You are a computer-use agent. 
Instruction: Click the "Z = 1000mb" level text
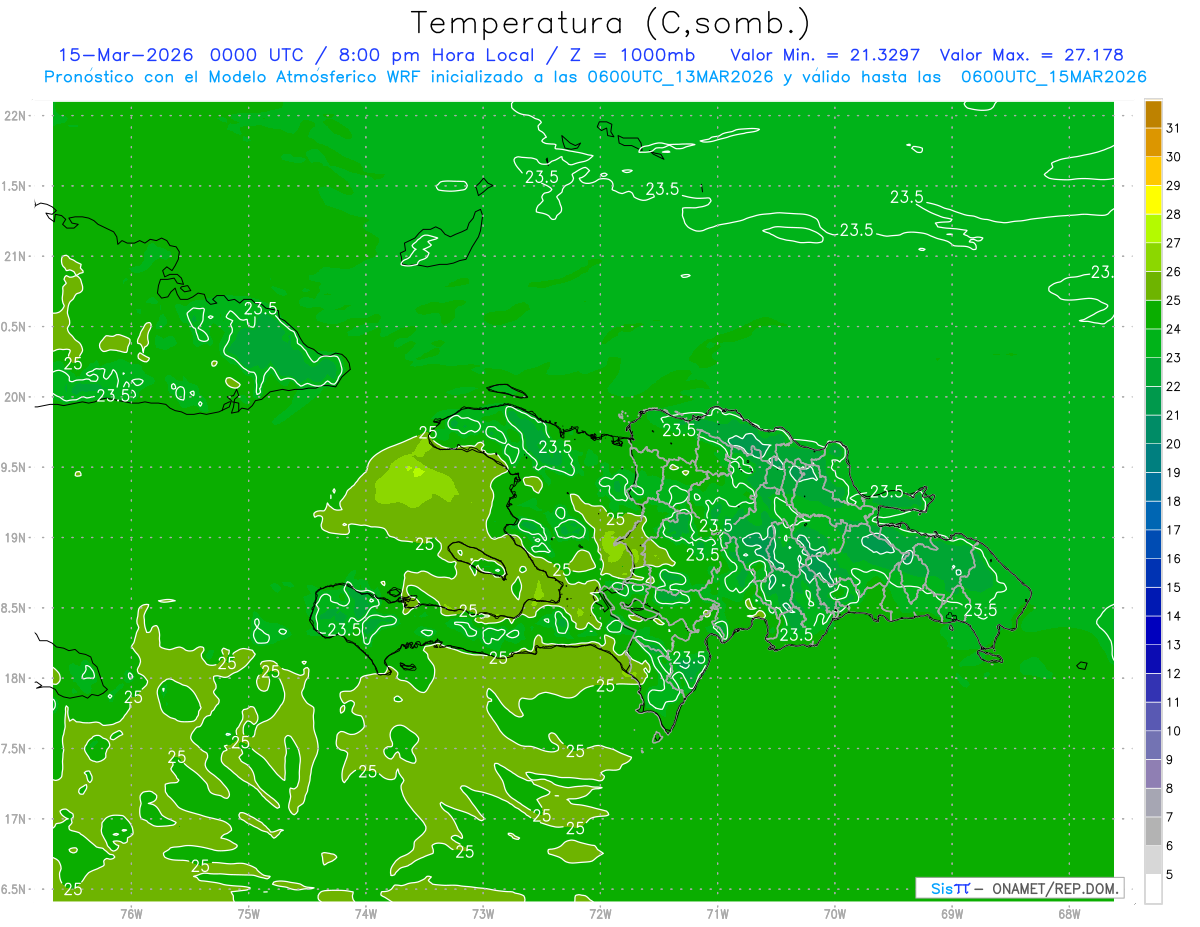pos(635,55)
